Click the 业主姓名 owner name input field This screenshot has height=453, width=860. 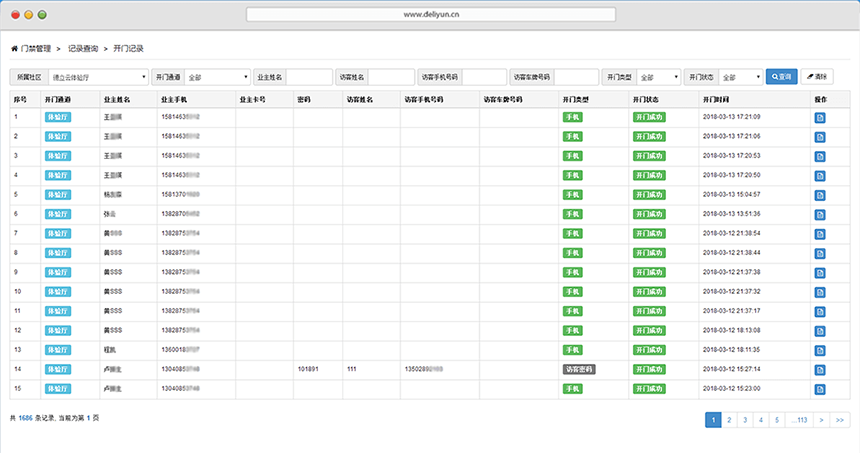point(309,77)
